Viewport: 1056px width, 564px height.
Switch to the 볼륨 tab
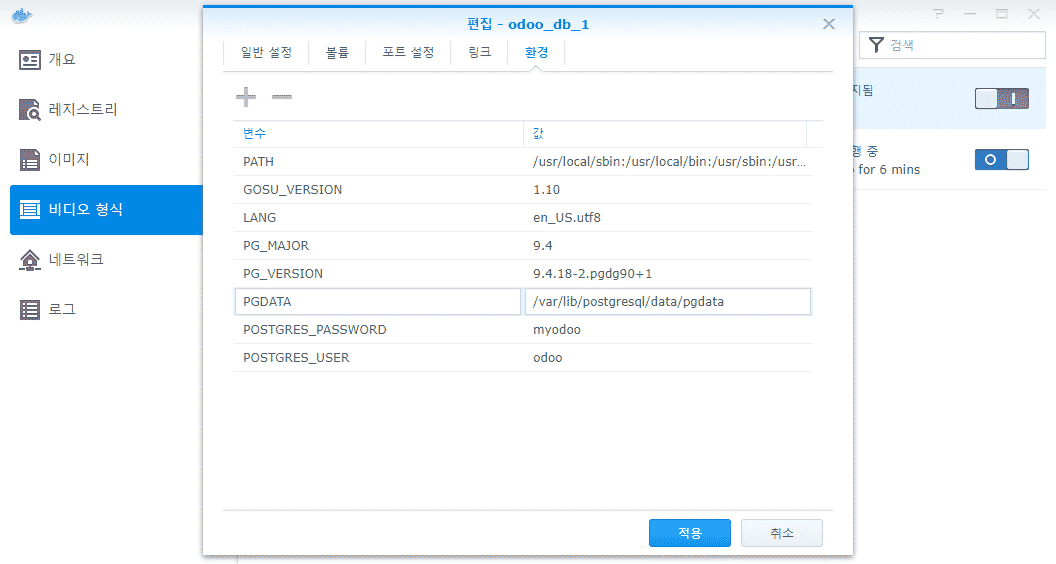[x=337, y=53]
